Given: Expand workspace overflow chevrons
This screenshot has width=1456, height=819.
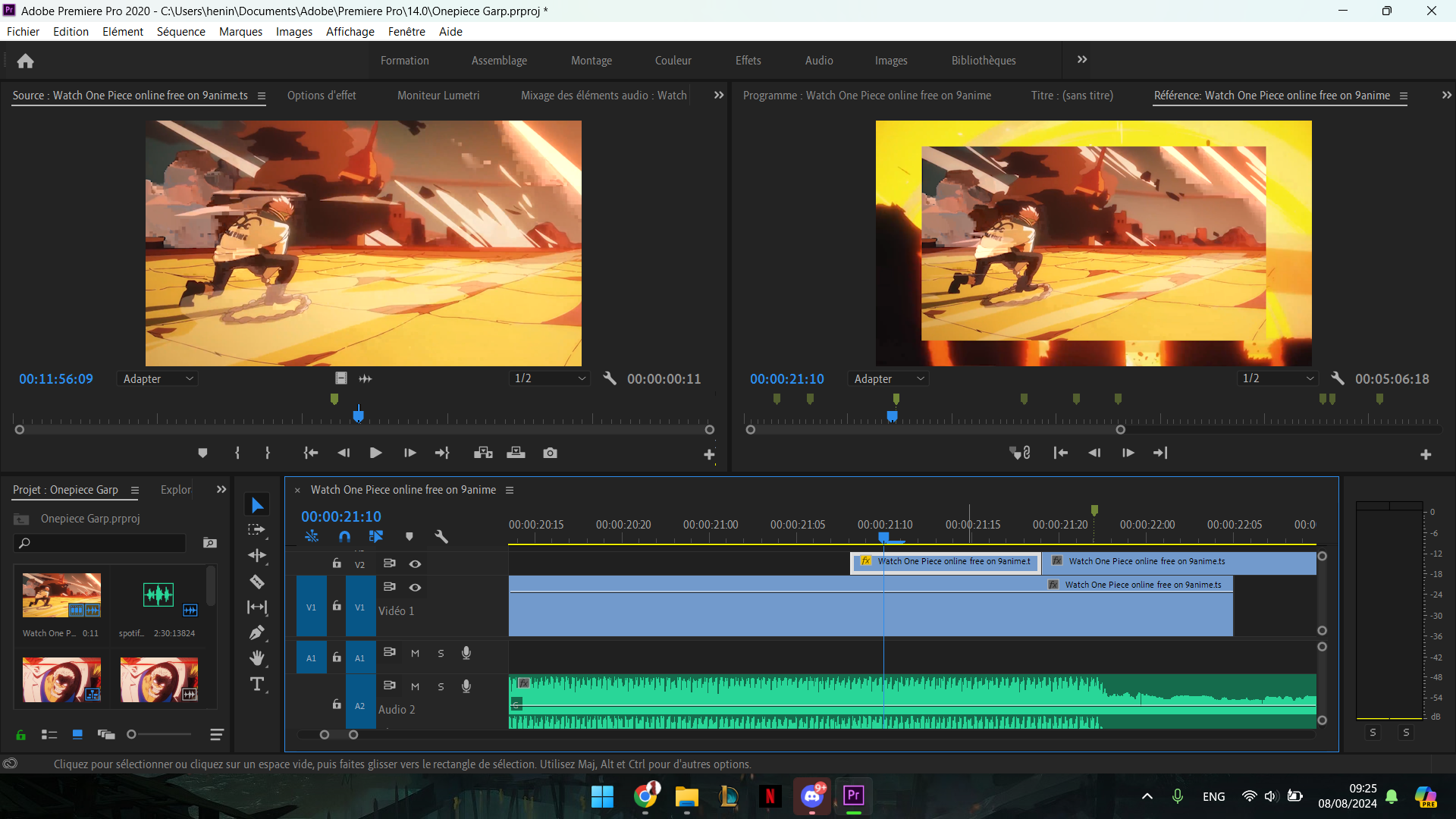Looking at the screenshot, I should click(x=1082, y=60).
